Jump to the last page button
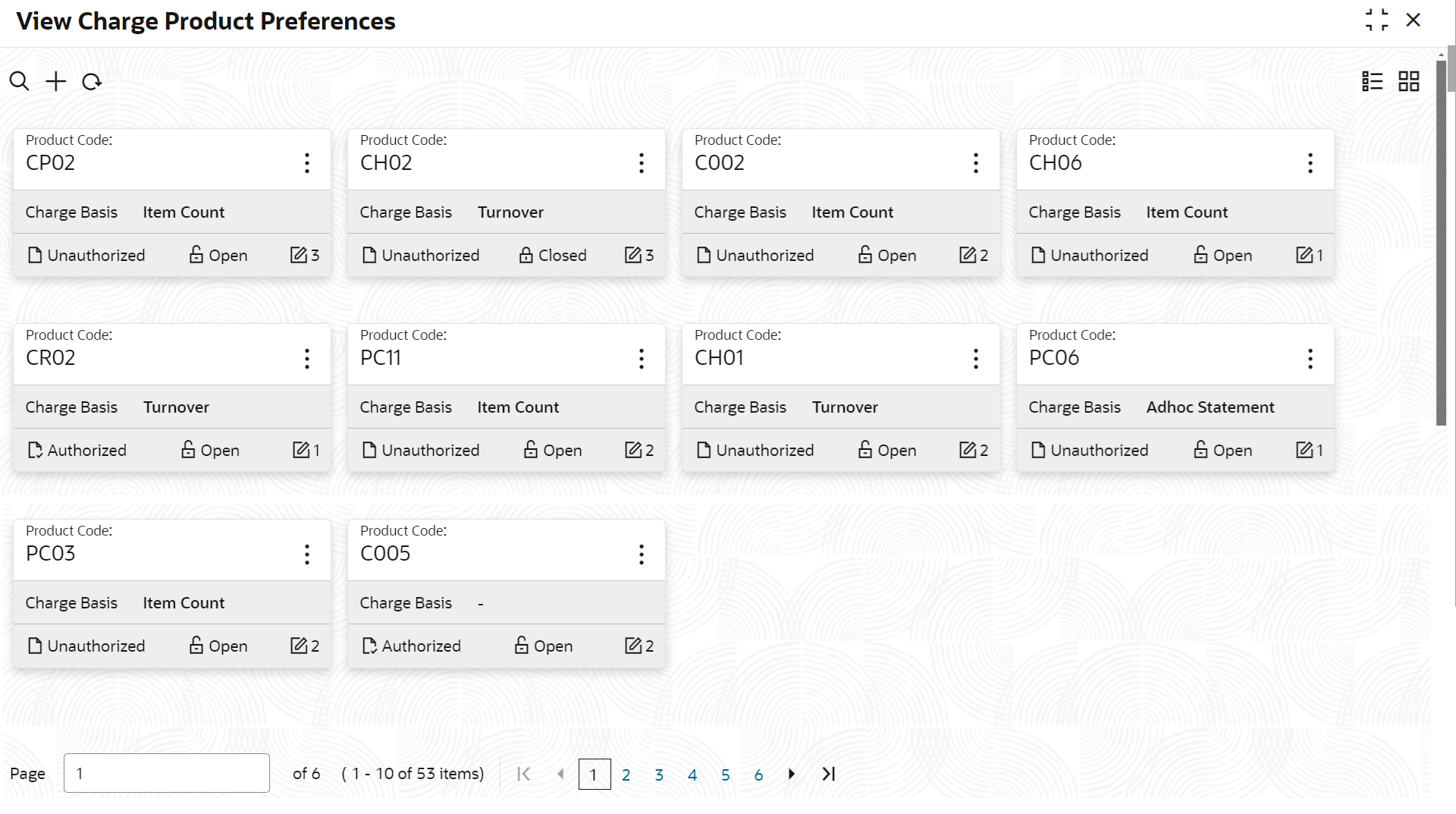Viewport: 1456px width, 814px height. [x=829, y=774]
